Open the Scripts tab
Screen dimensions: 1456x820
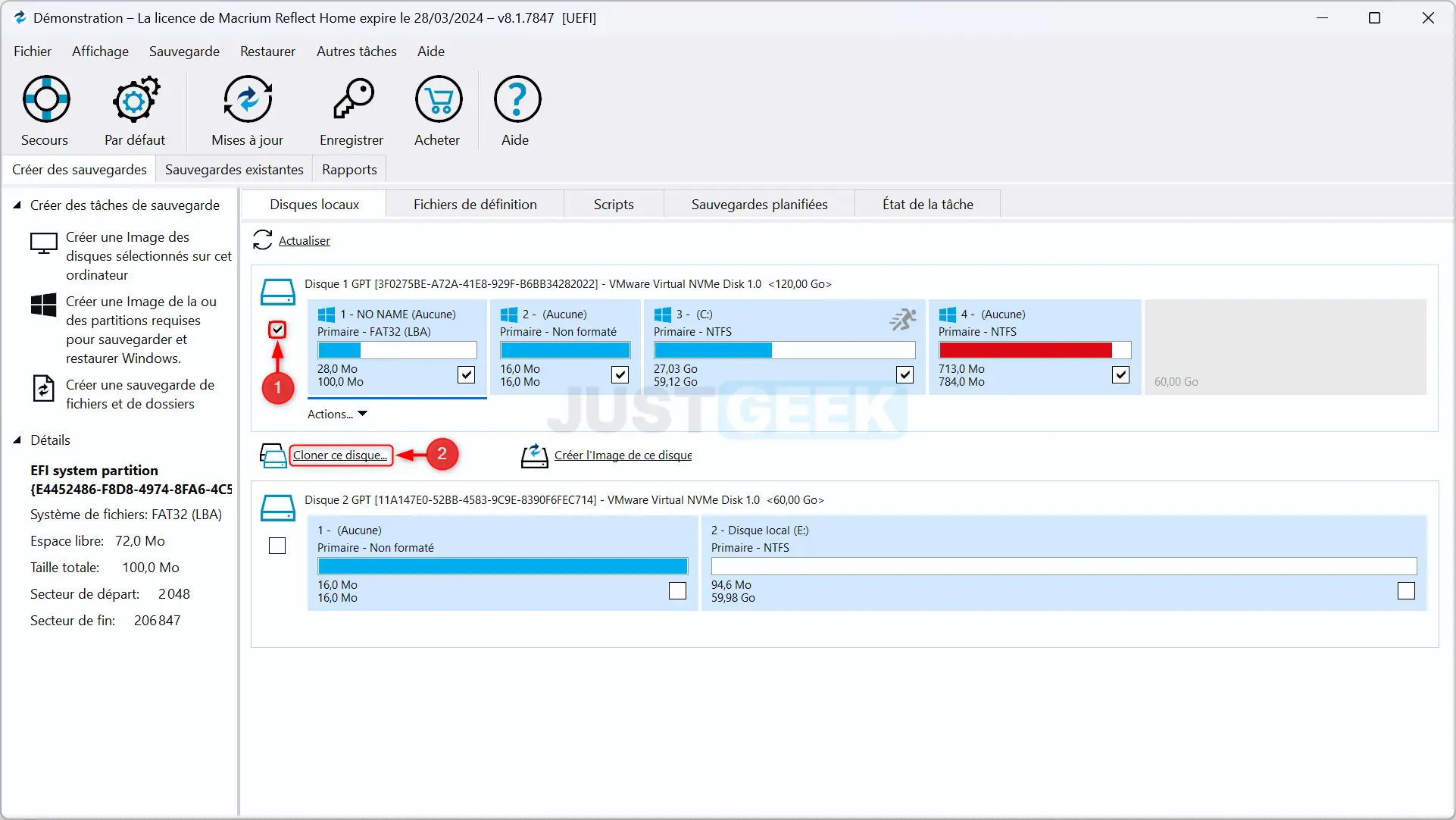(614, 204)
